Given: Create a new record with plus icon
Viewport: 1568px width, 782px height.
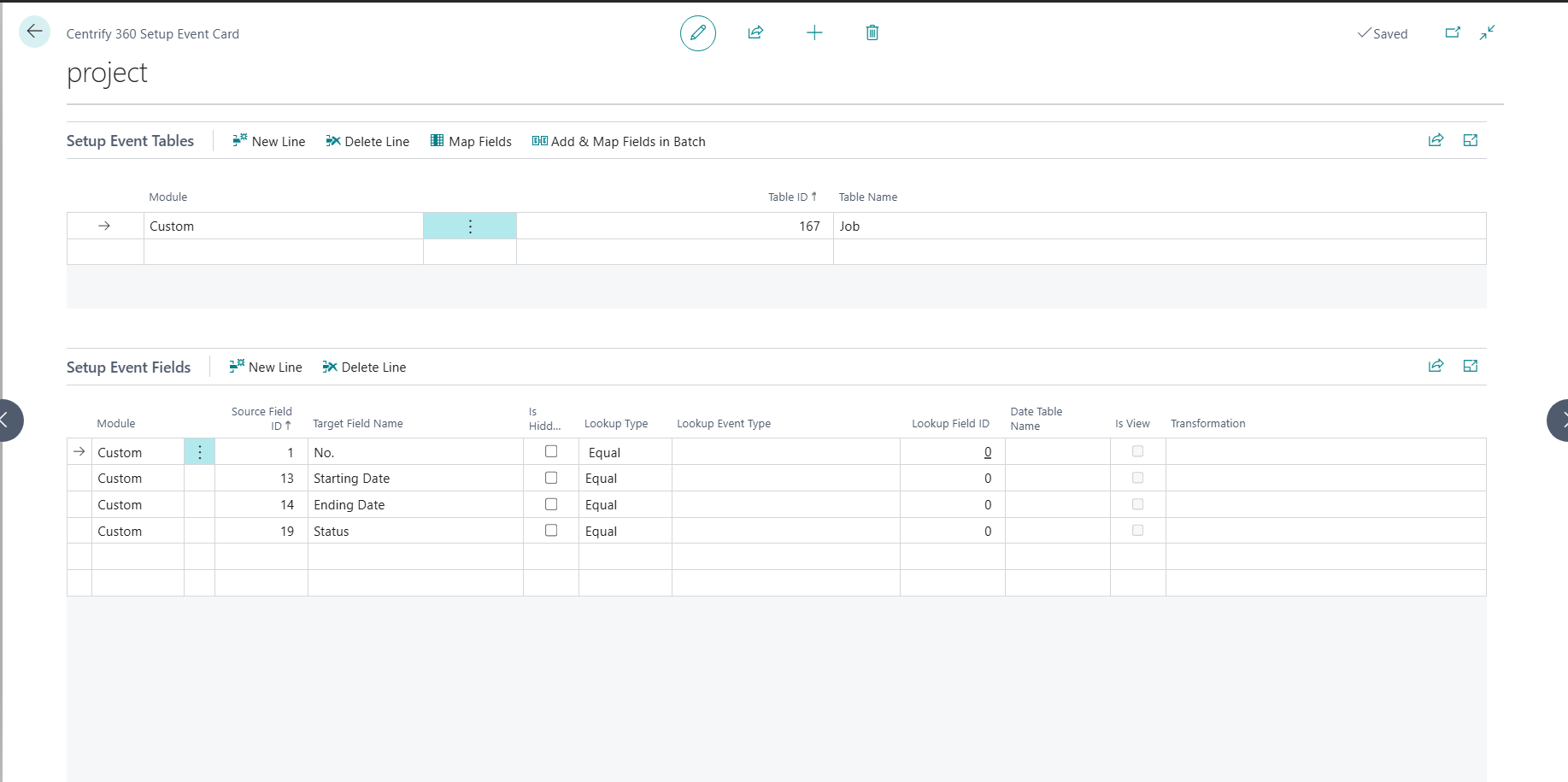Looking at the screenshot, I should click(814, 32).
